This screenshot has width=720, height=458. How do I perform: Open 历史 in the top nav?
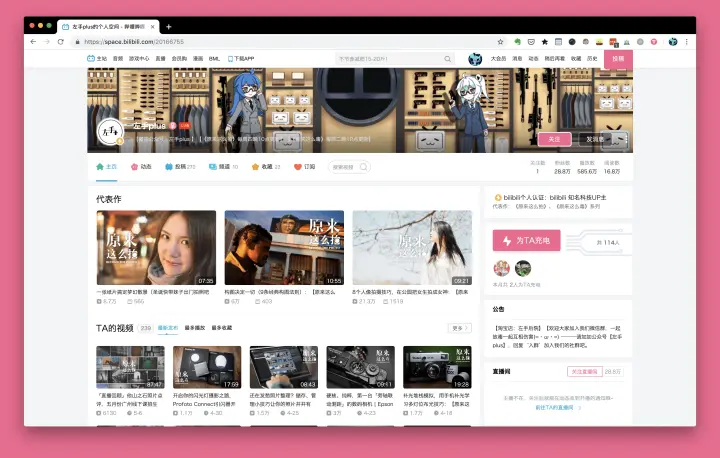[x=592, y=59]
